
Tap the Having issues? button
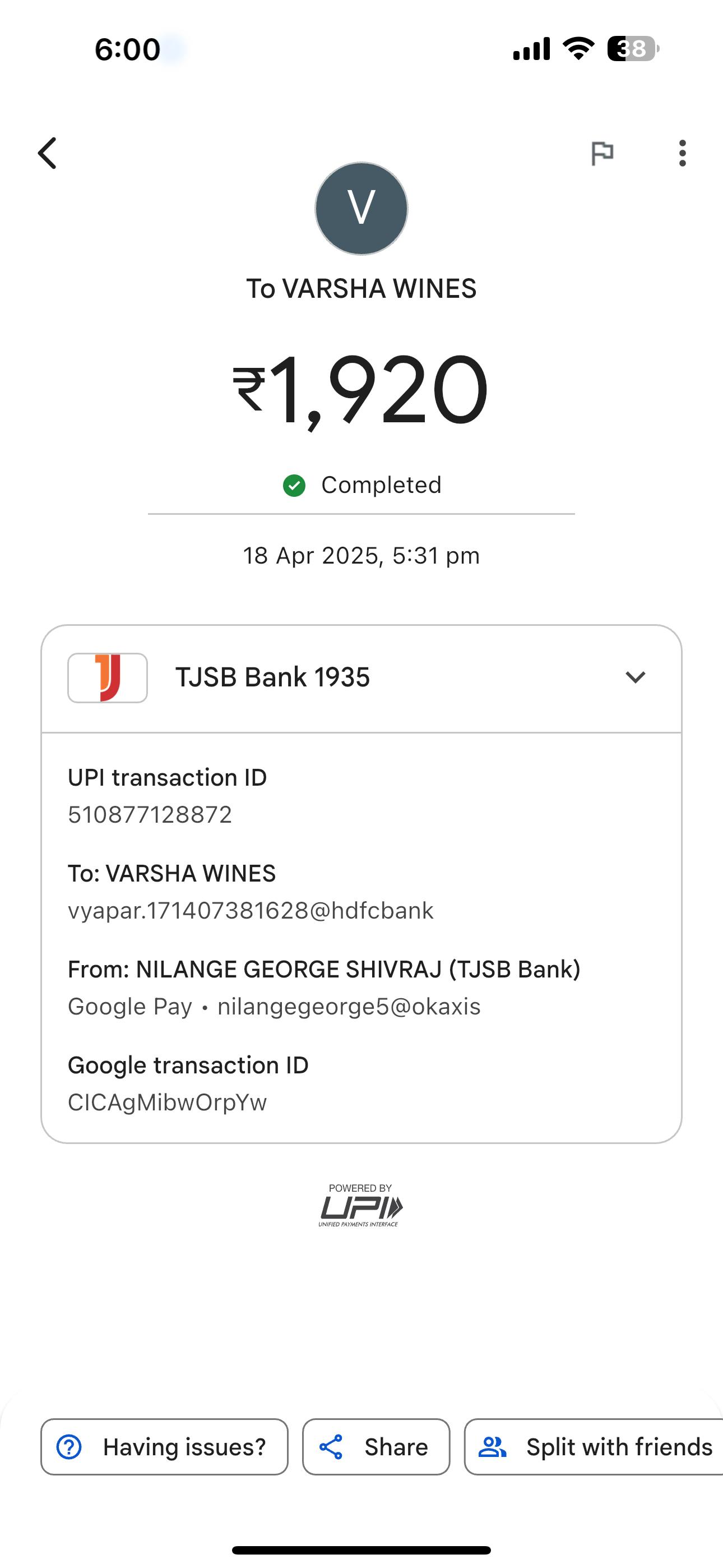click(164, 1447)
